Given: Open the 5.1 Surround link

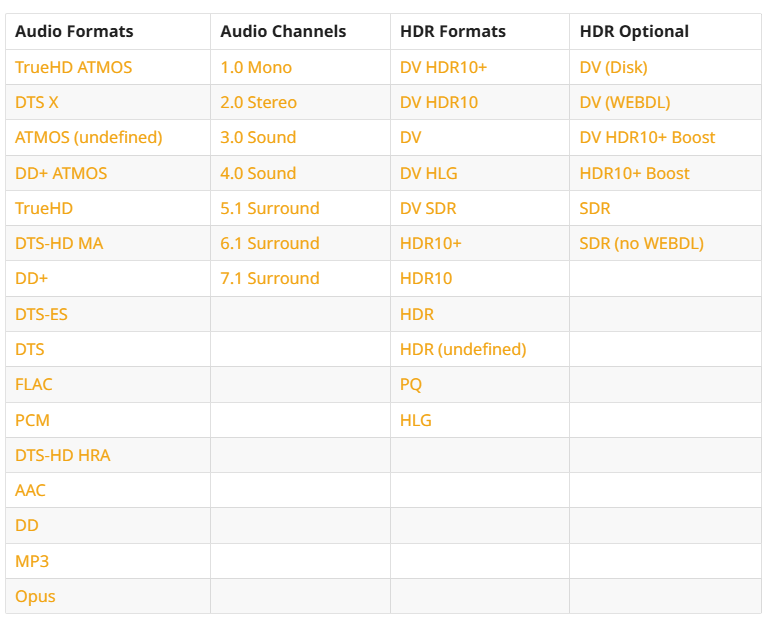Looking at the screenshot, I should click(x=270, y=208).
